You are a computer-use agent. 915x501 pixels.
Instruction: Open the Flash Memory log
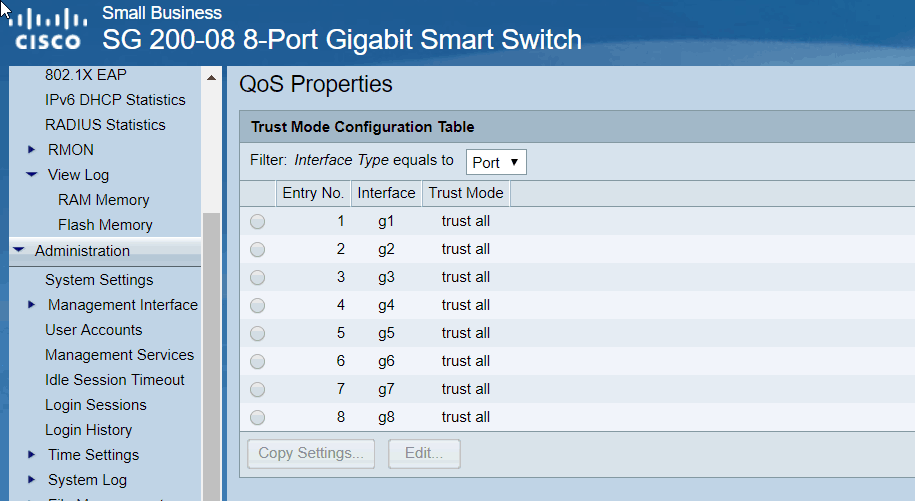105,225
